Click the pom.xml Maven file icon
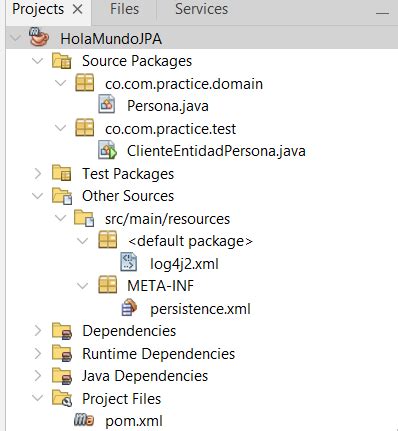398x431 pixels. (x=84, y=421)
